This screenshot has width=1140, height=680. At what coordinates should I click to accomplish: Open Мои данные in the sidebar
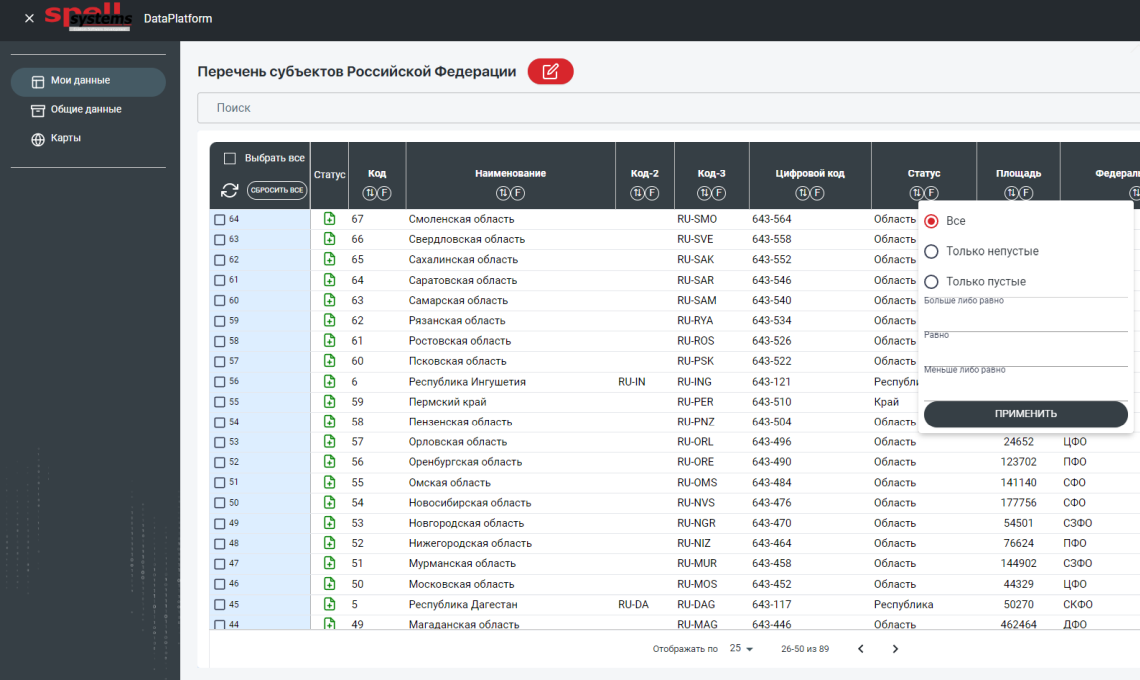pyautogui.click(x=88, y=81)
